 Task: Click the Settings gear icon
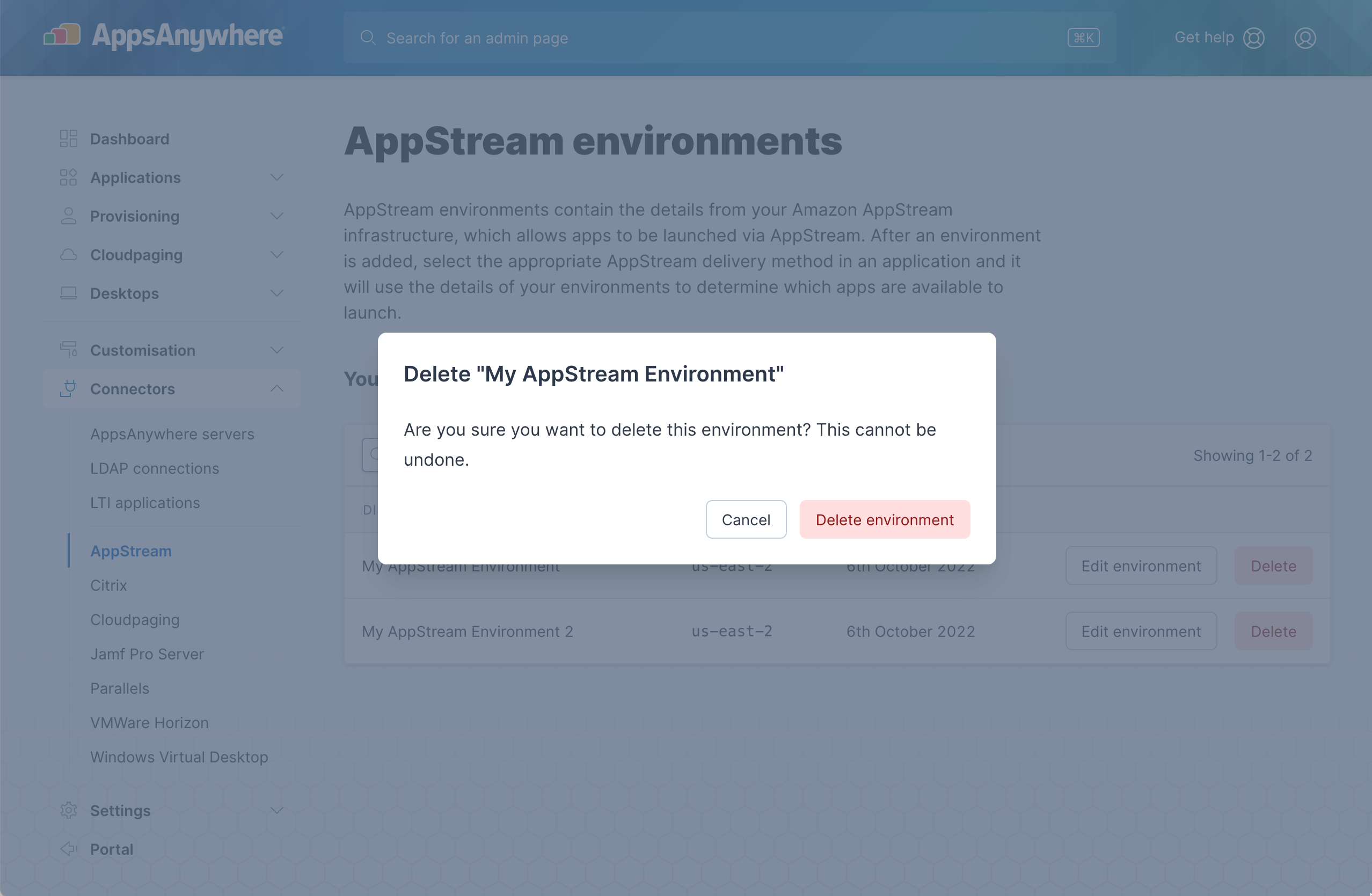coord(68,810)
